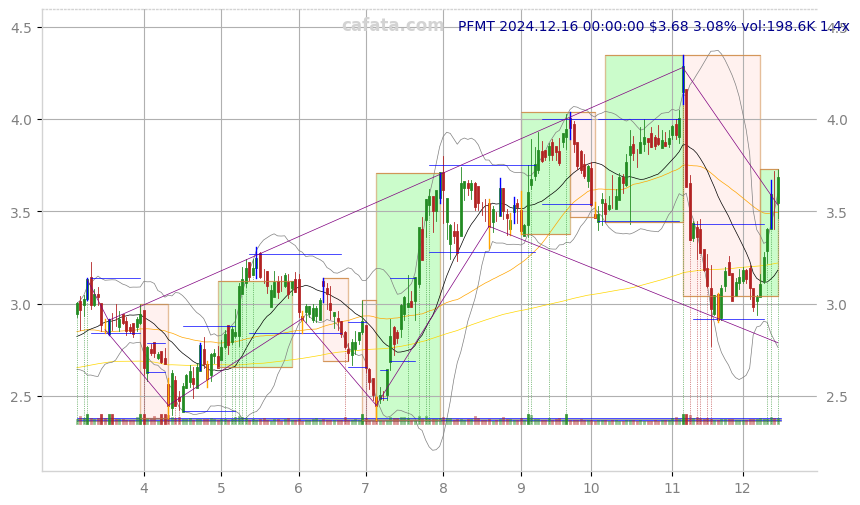
Task: Click the '4.5' label on left price axis
Action: 22,27
